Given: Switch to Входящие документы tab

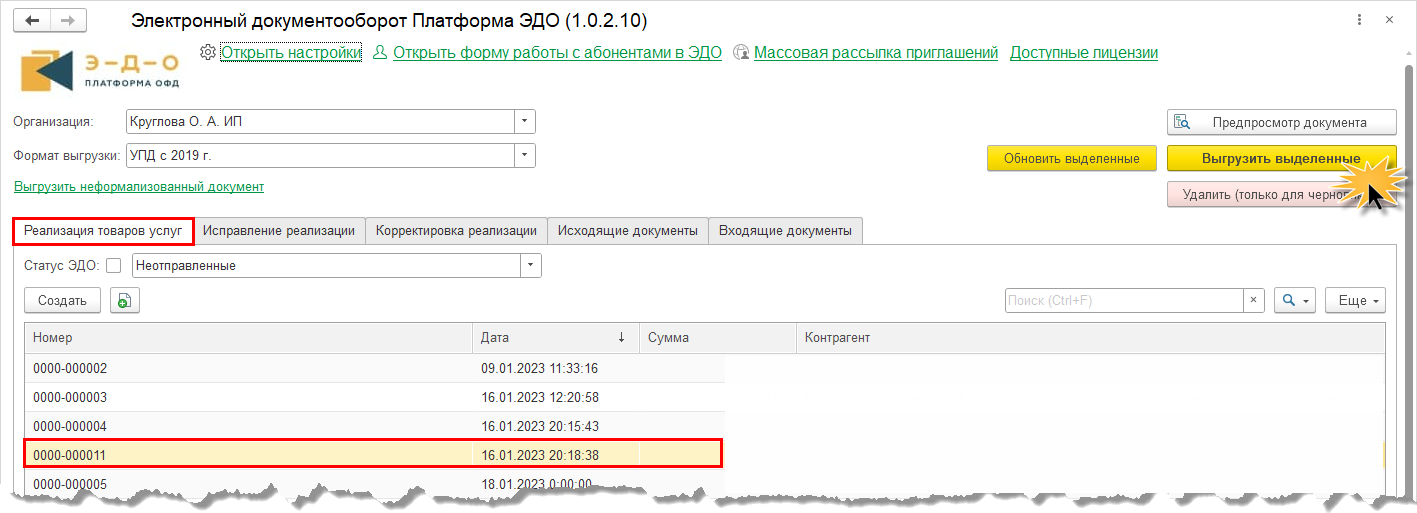Looking at the screenshot, I should click(785, 231).
